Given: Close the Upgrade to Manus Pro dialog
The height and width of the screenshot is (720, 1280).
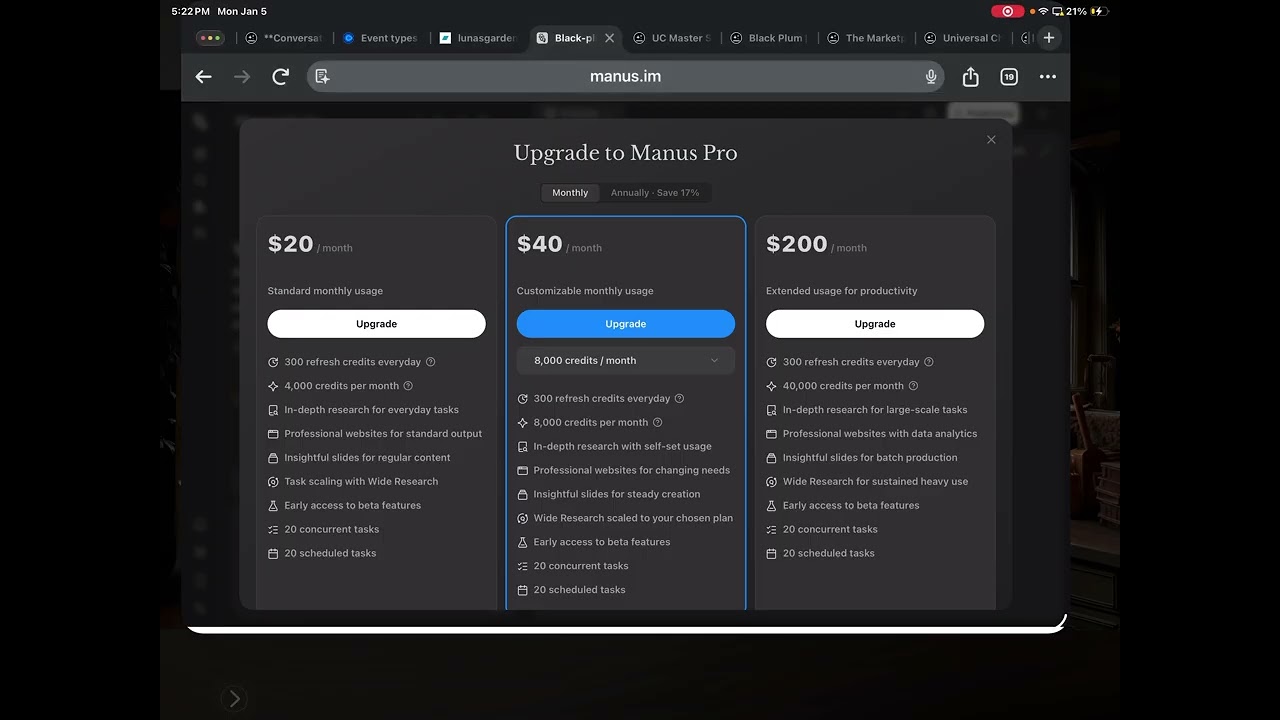Looking at the screenshot, I should (x=991, y=140).
